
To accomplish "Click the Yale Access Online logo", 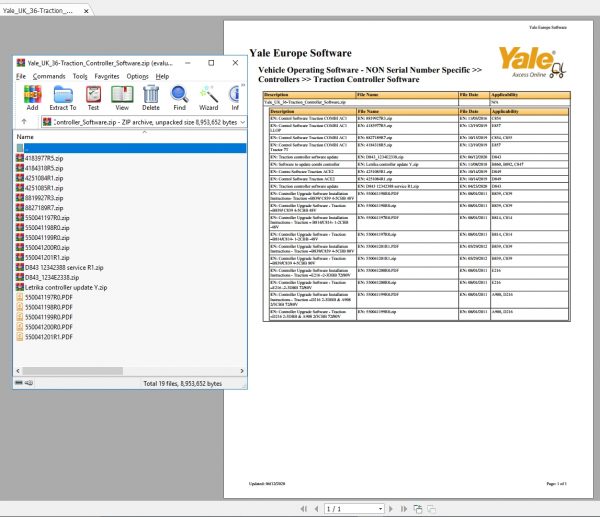I will point(532,63).
